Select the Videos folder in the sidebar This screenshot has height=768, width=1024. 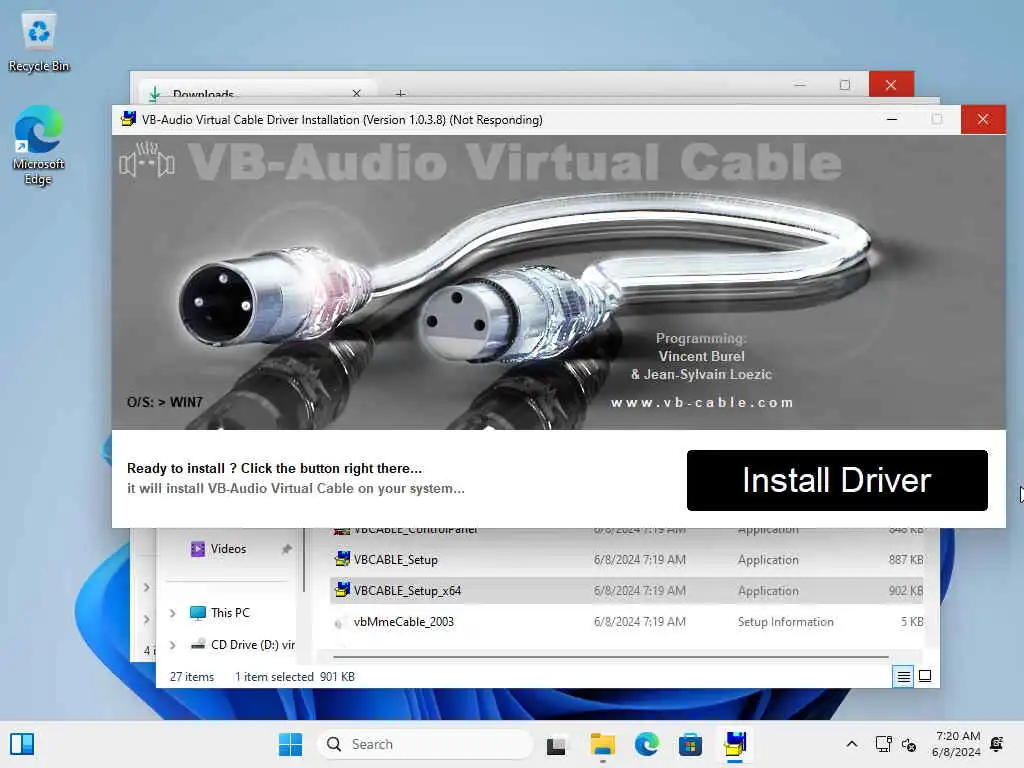[229, 549]
